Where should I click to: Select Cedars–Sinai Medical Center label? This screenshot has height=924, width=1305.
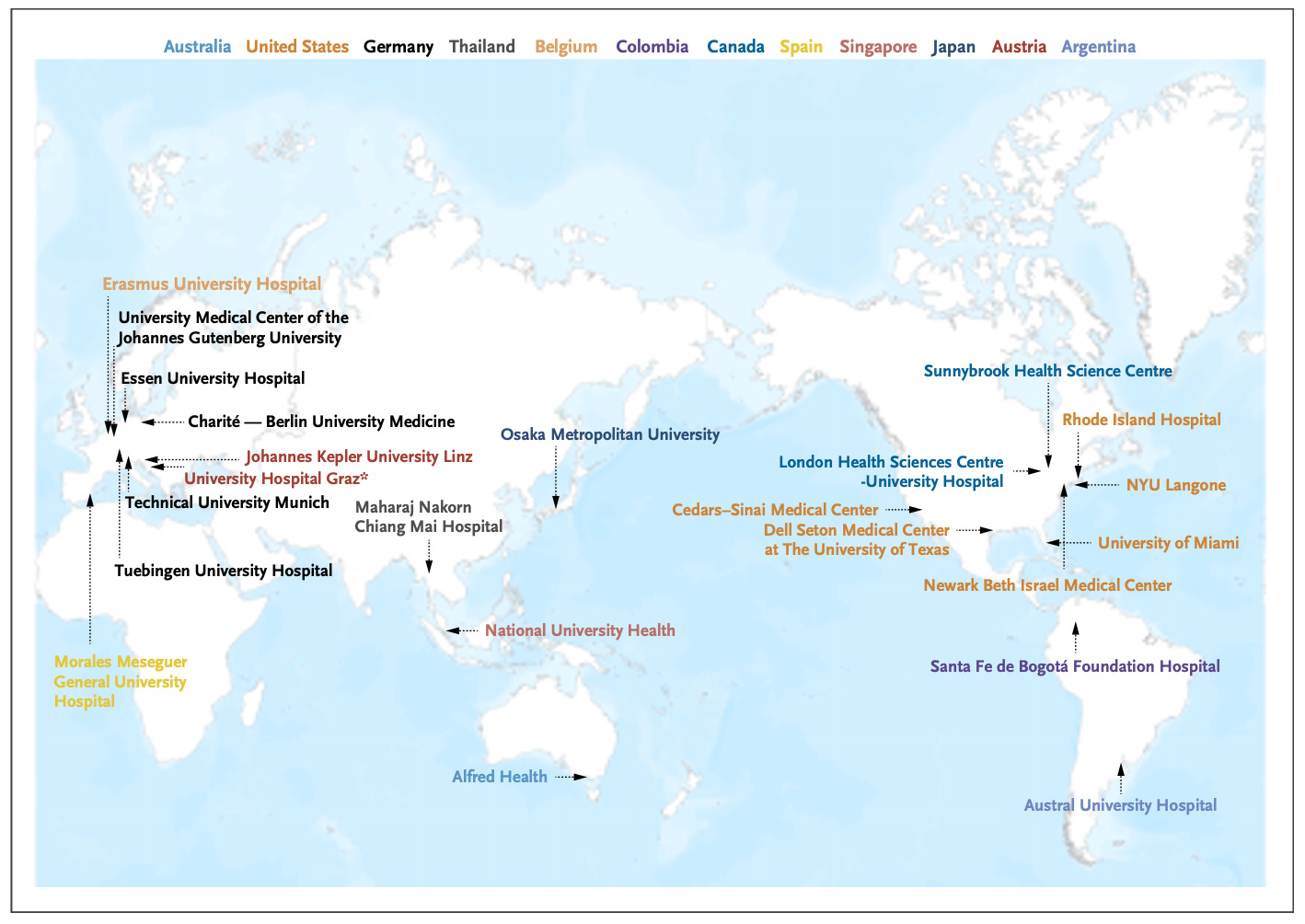click(x=775, y=510)
